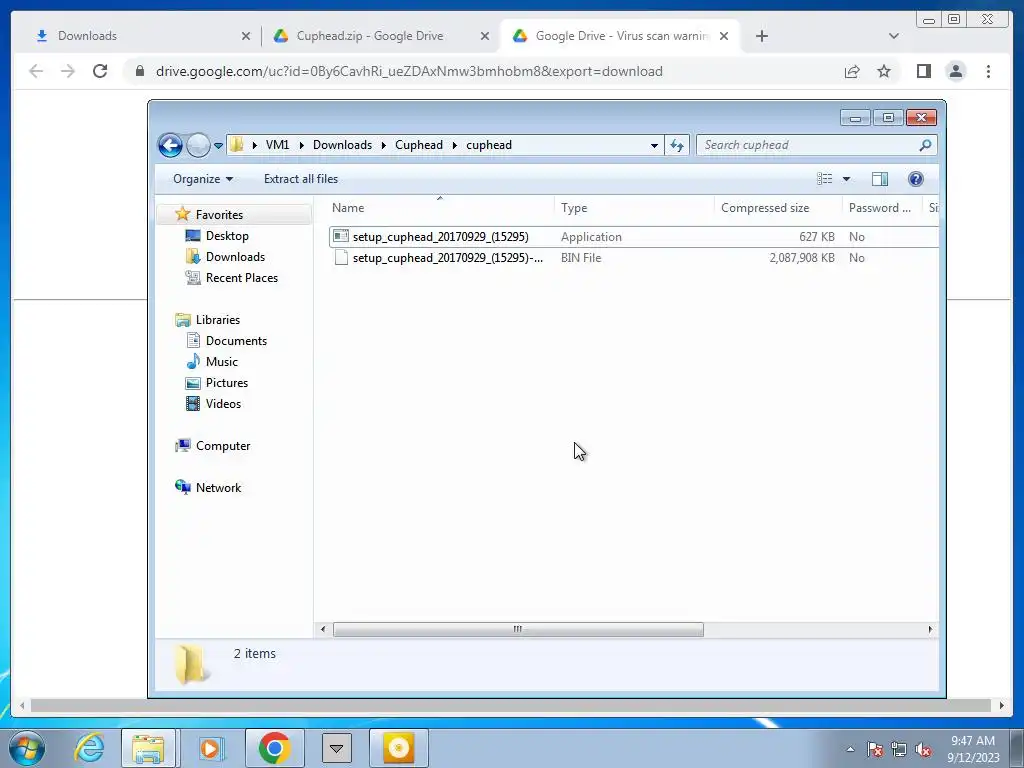Viewport: 1024px width, 768px height.
Task: Open Desktop in Favorites
Action: [227, 236]
